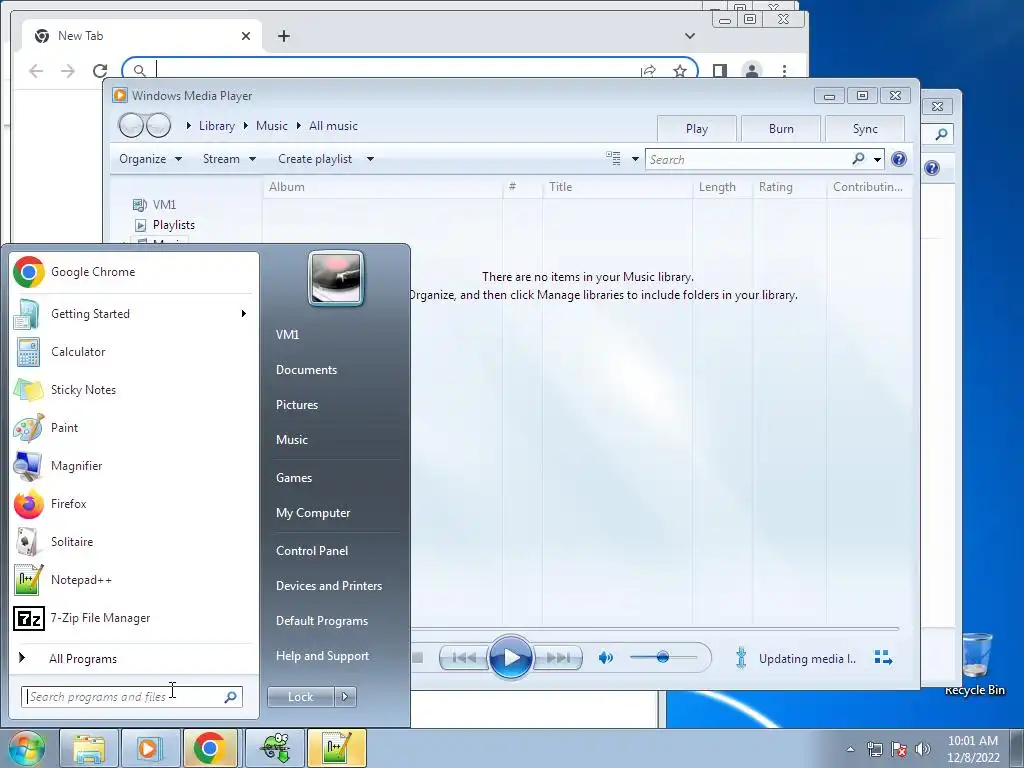Click Search programs and files box
This screenshot has width=1024, height=768.
(131, 697)
